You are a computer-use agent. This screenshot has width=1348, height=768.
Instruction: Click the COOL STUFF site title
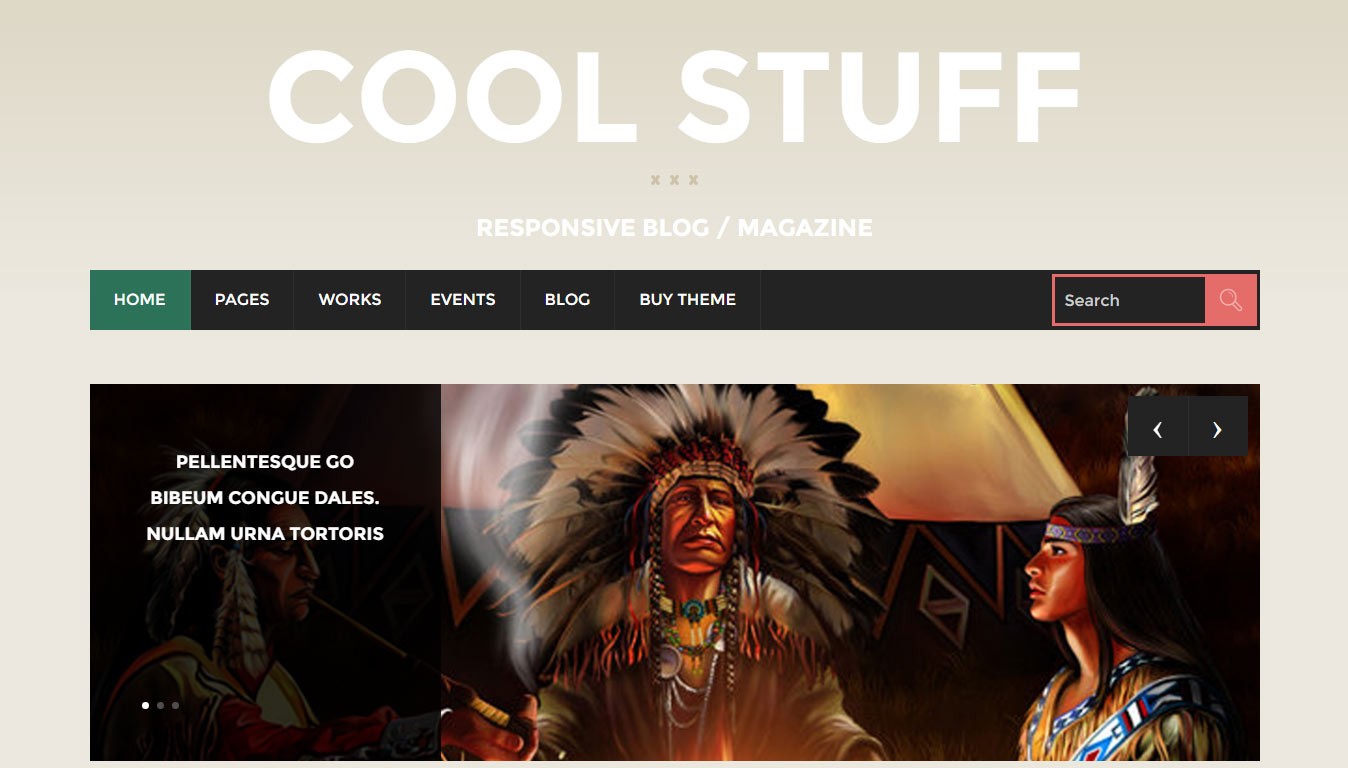(x=675, y=98)
